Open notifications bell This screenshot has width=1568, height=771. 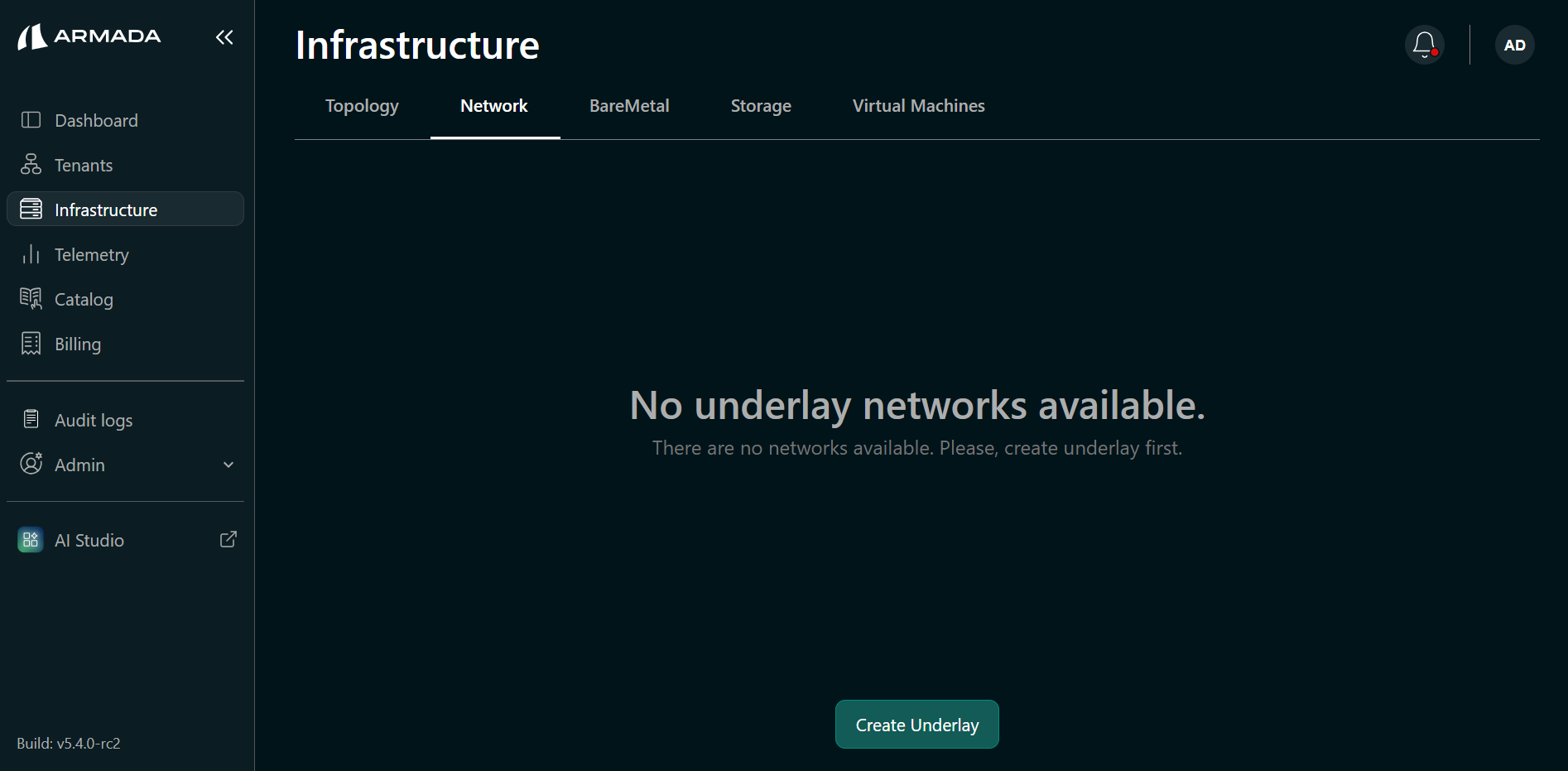pos(1425,45)
